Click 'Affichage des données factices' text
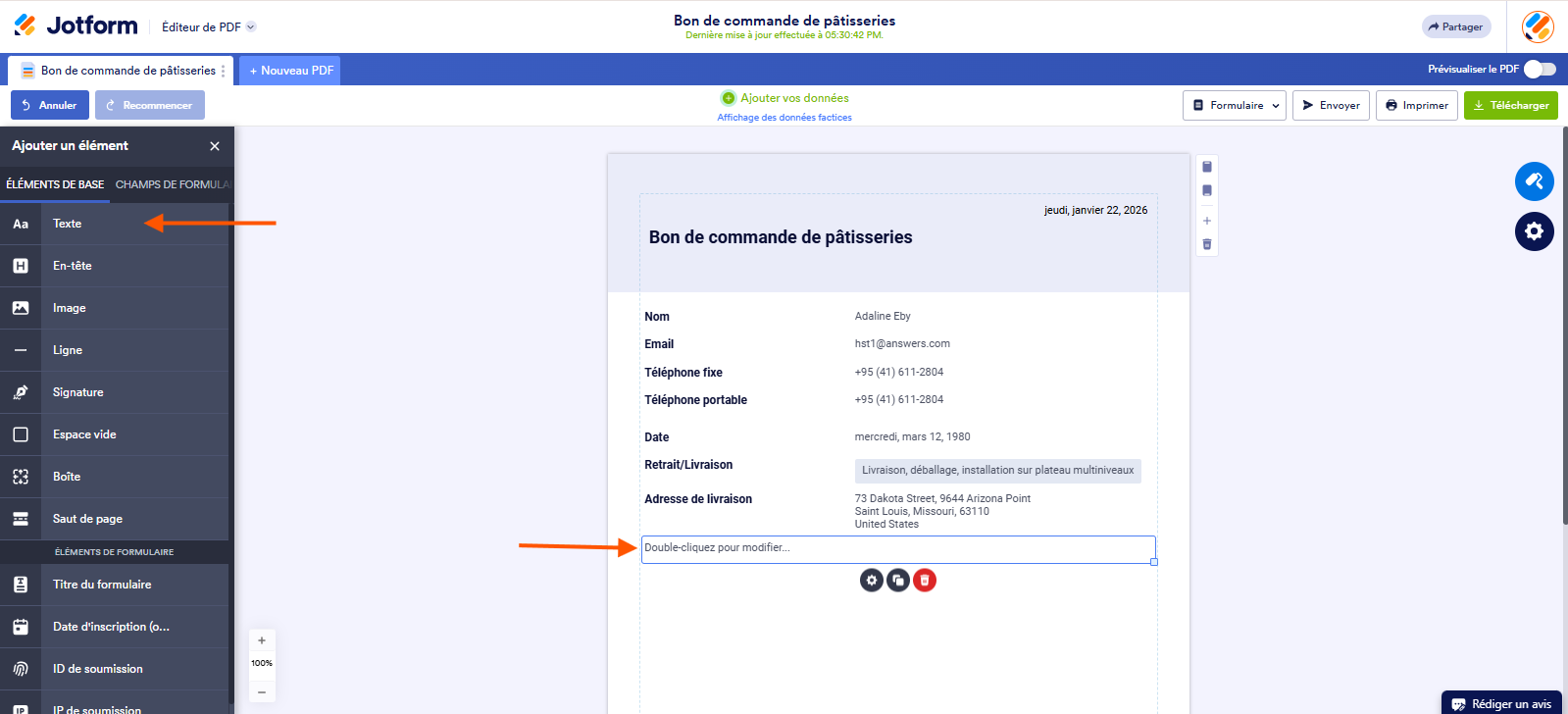The width and height of the screenshot is (1568, 714). tap(784, 118)
